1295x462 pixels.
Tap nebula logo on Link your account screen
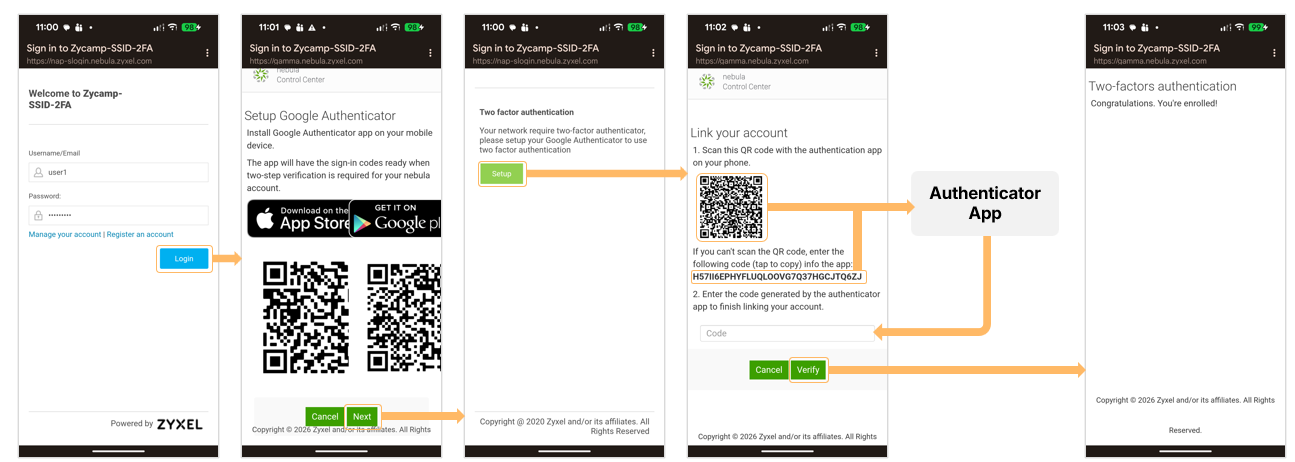point(707,82)
